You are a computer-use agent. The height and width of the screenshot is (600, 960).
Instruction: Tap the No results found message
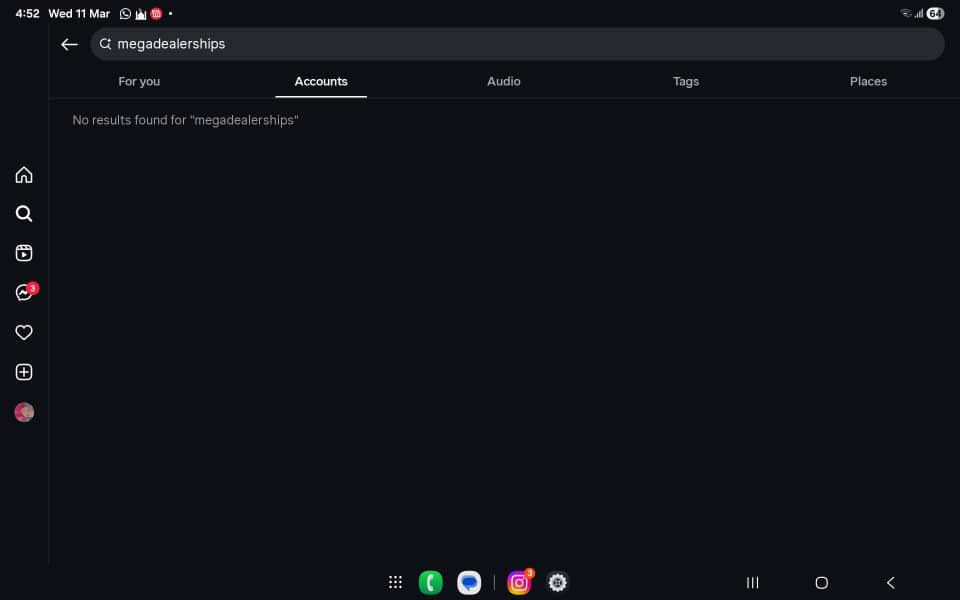[x=186, y=120]
